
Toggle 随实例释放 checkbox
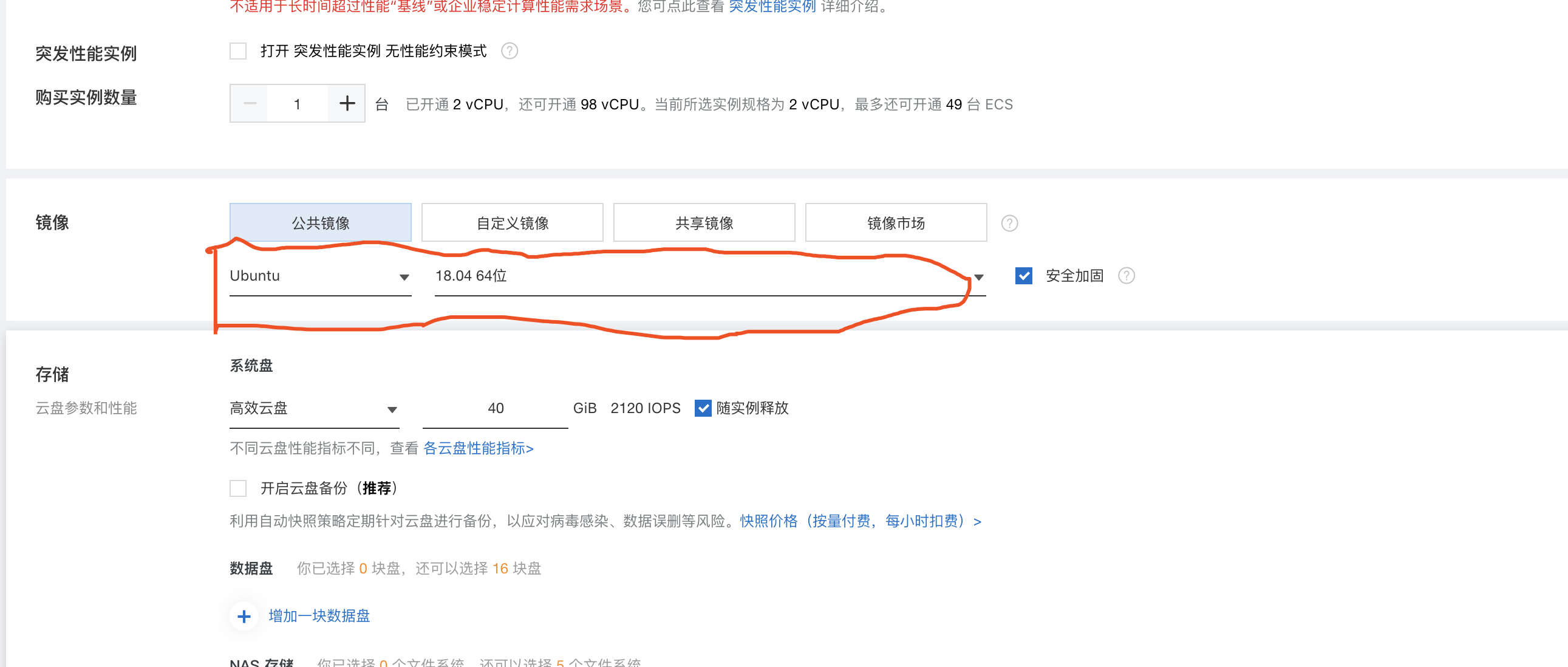(703, 408)
